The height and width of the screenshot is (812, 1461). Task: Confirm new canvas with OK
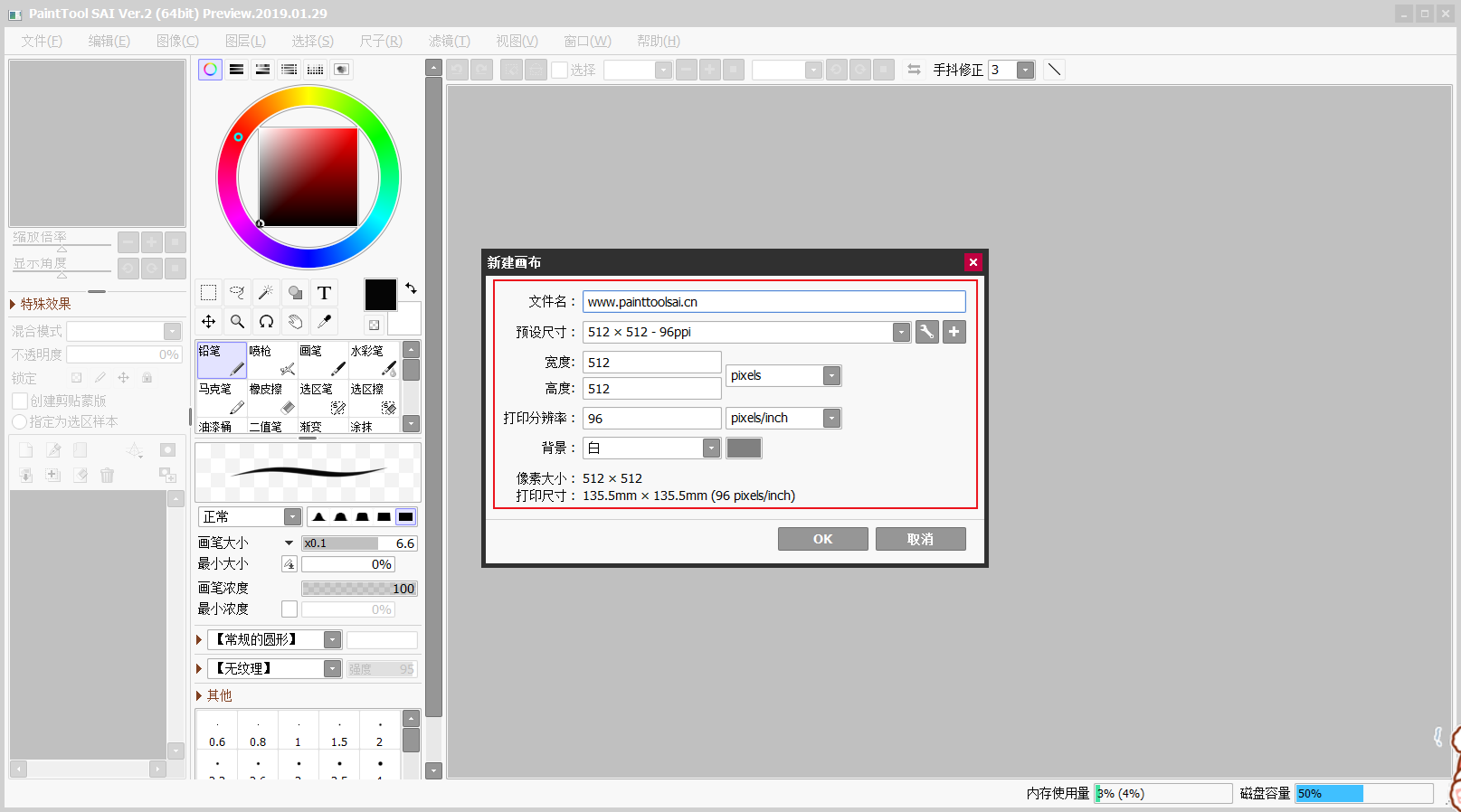pos(822,539)
